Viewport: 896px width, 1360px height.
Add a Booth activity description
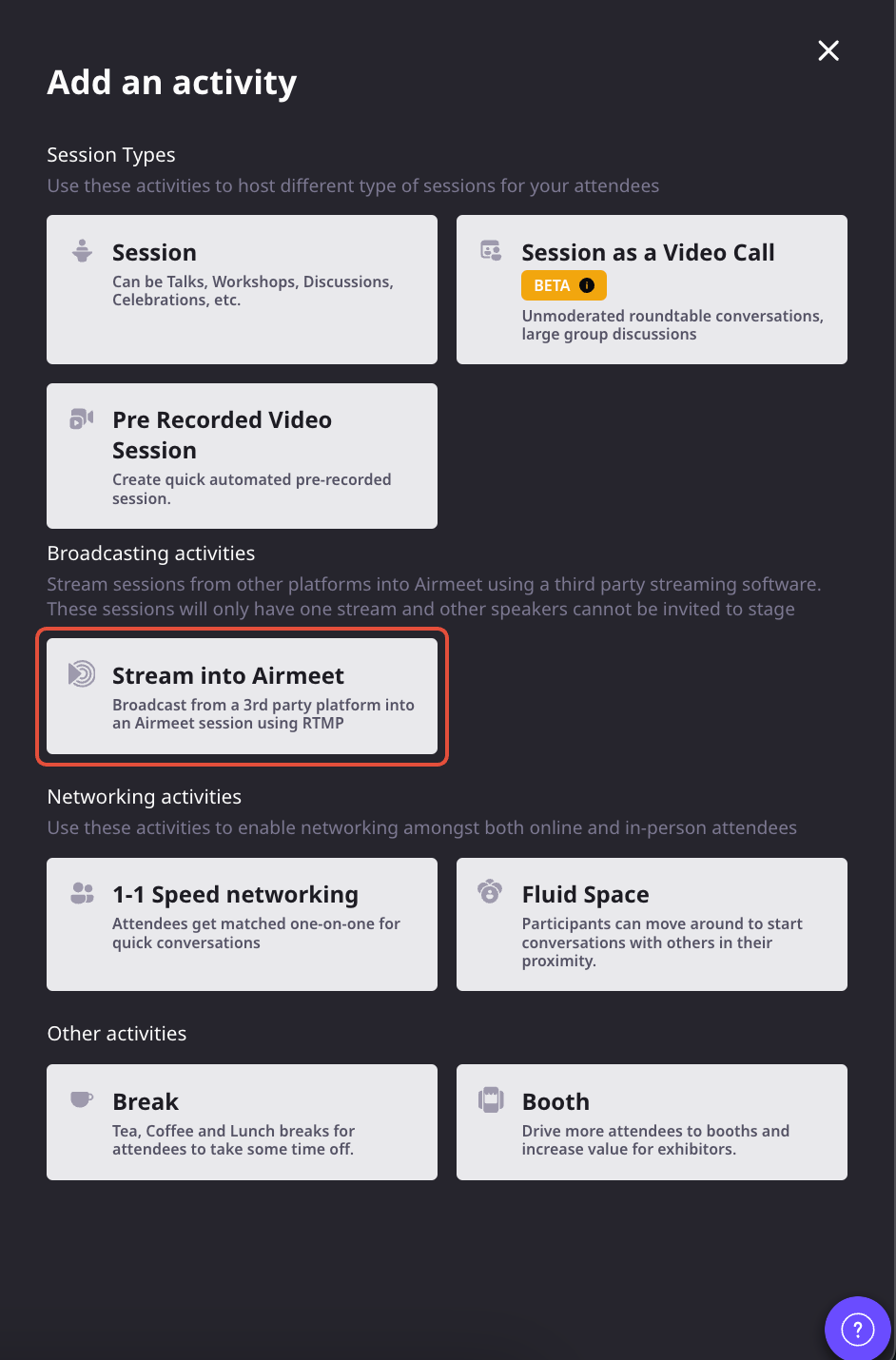pyautogui.click(x=655, y=1140)
